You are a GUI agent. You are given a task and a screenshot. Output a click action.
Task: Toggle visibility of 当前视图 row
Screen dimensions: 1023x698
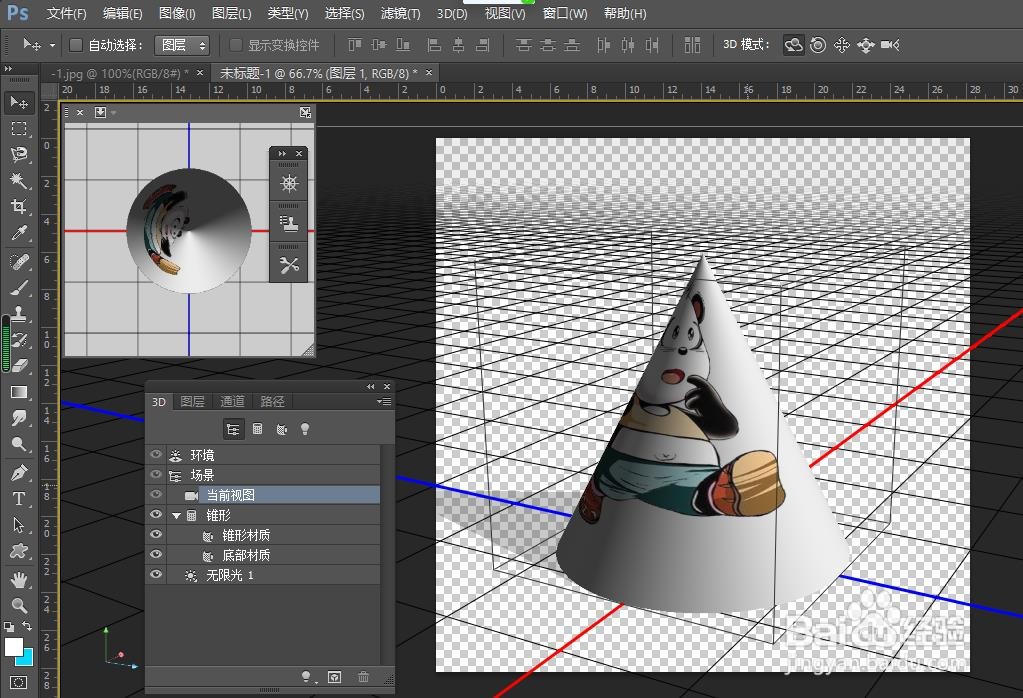[x=156, y=494]
